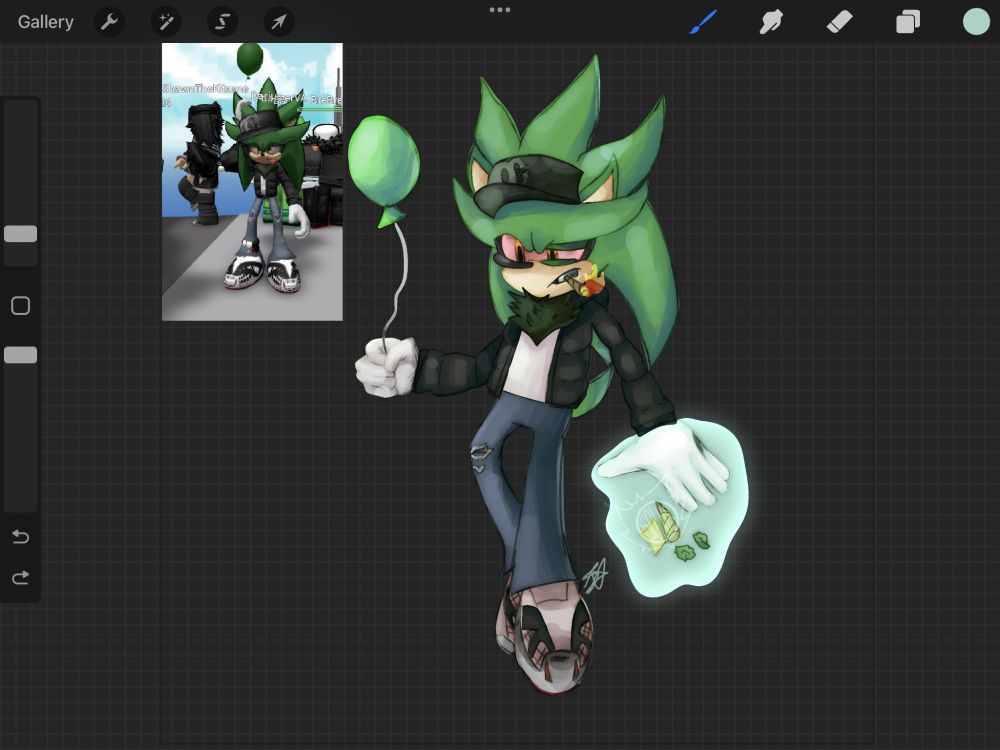Tap the three-dot menu at top center
1000x750 pixels.
[x=500, y=10]
